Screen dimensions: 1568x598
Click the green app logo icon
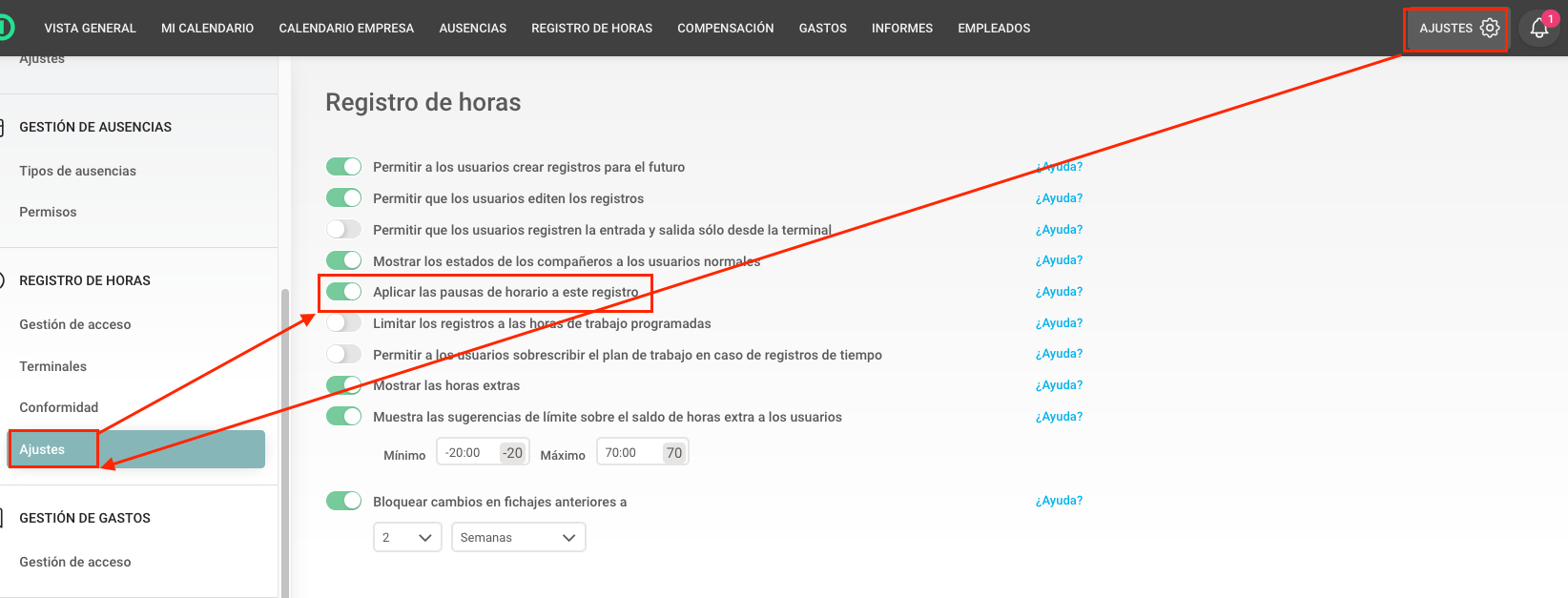(6, 28)
